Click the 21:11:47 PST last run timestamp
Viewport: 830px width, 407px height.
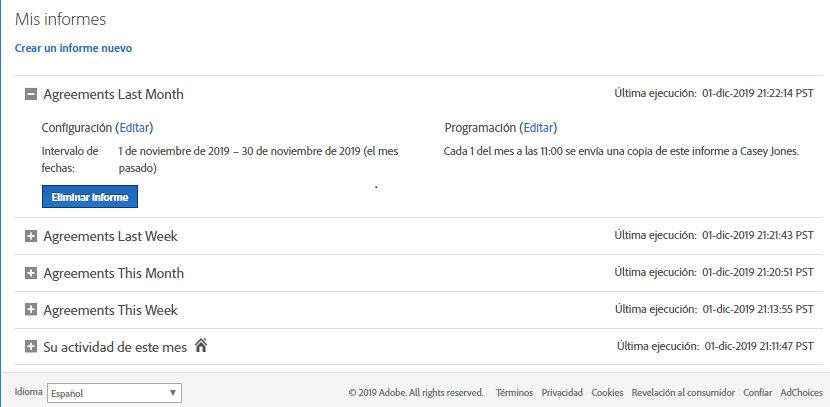759,346
